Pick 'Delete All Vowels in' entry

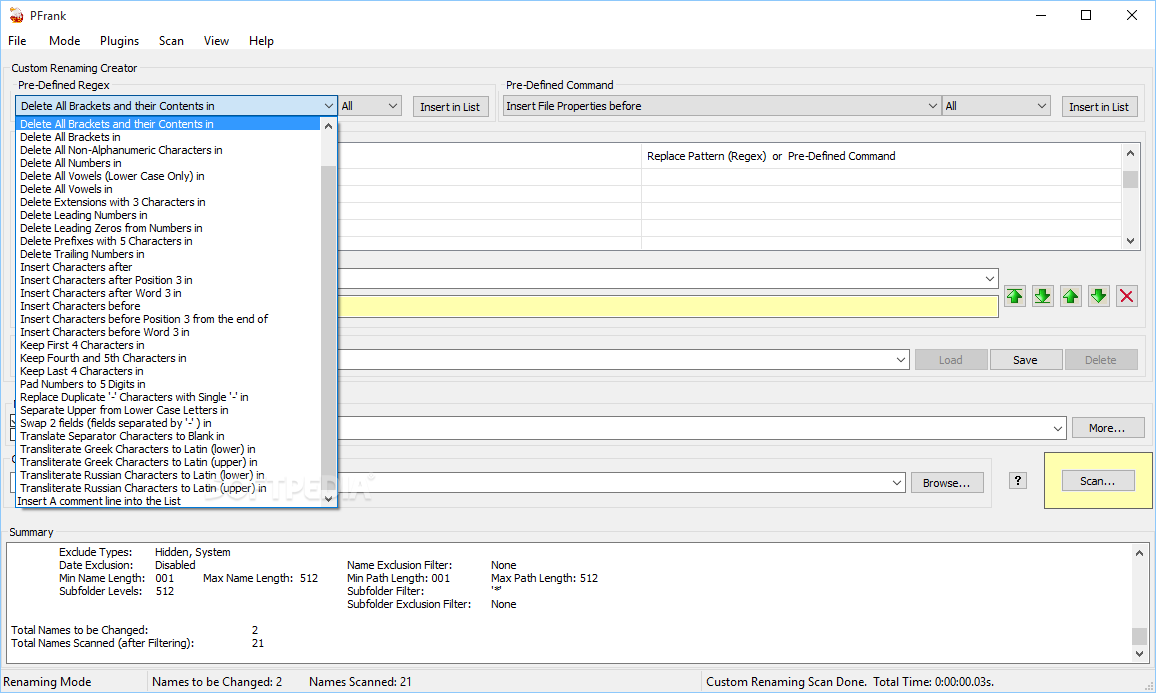click(168, 189)
